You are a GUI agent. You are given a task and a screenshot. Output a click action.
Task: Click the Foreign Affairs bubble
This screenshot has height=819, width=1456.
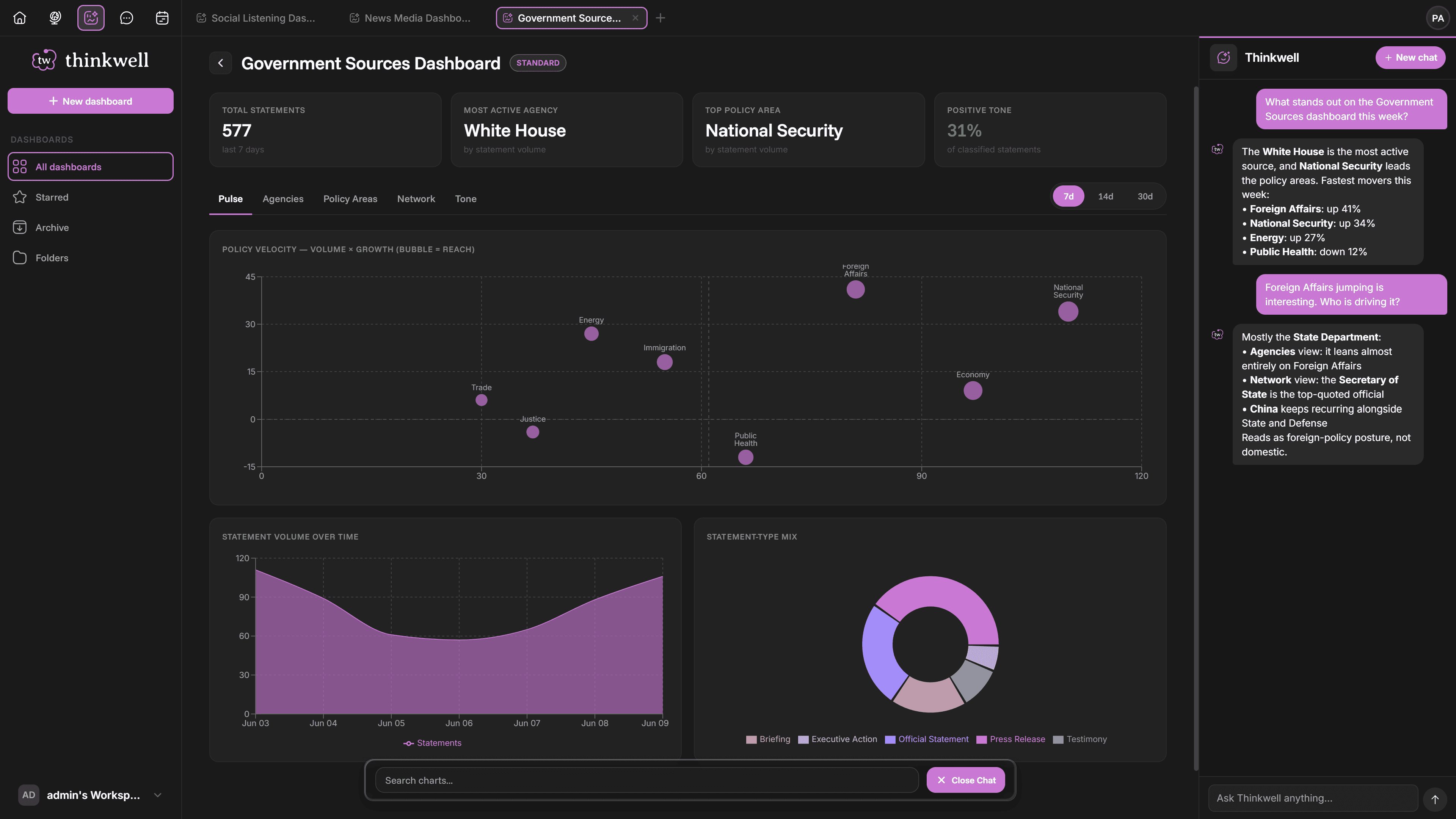[855, 289]
